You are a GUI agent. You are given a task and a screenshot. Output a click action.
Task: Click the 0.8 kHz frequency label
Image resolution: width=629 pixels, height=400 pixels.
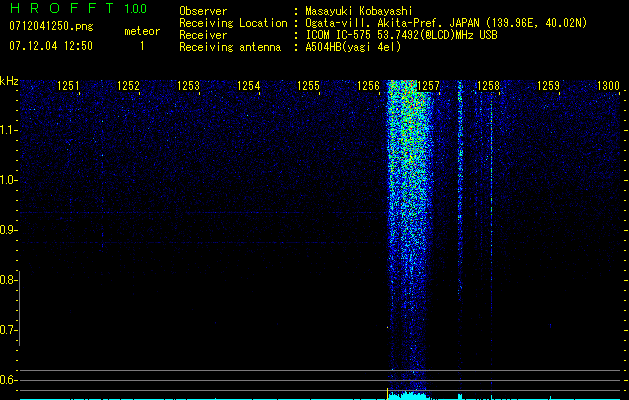point(8,280)
